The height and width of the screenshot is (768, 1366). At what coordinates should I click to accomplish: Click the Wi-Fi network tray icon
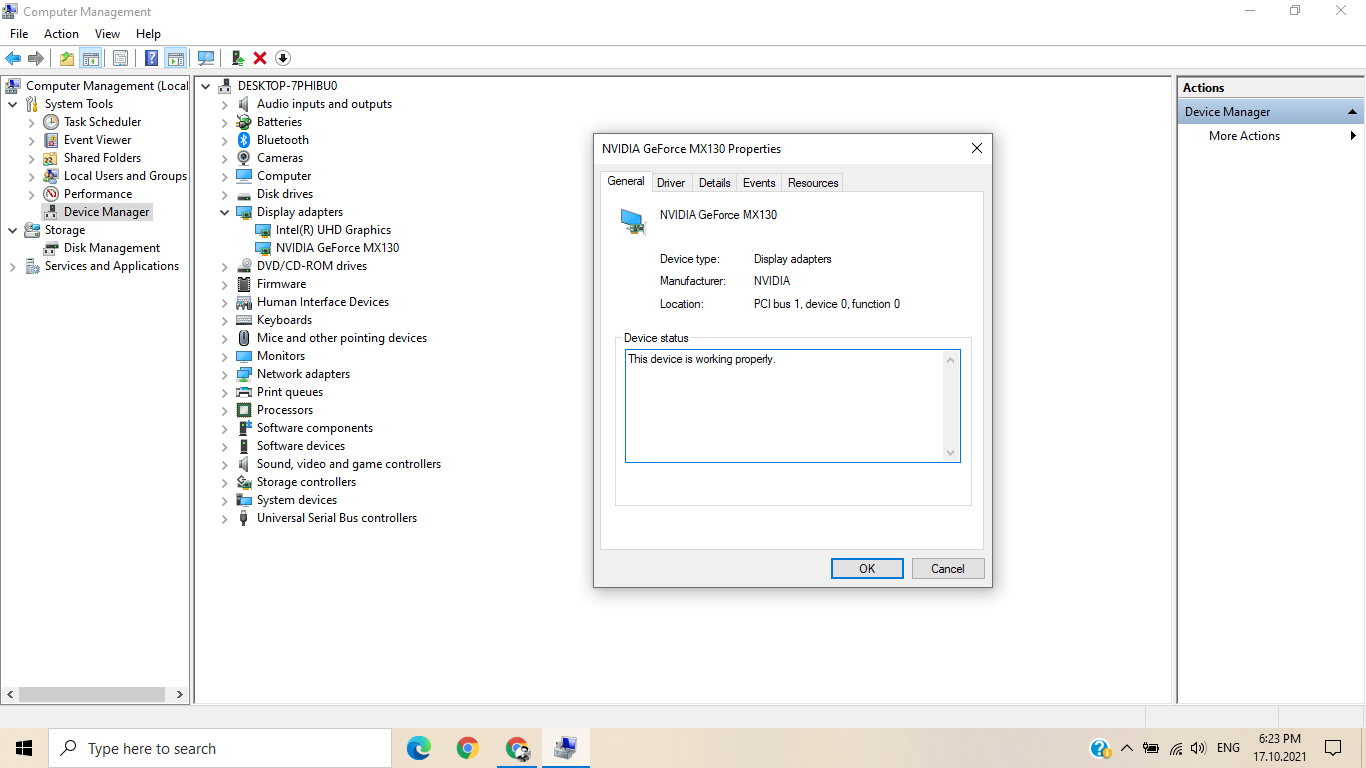click(1176, 748)
